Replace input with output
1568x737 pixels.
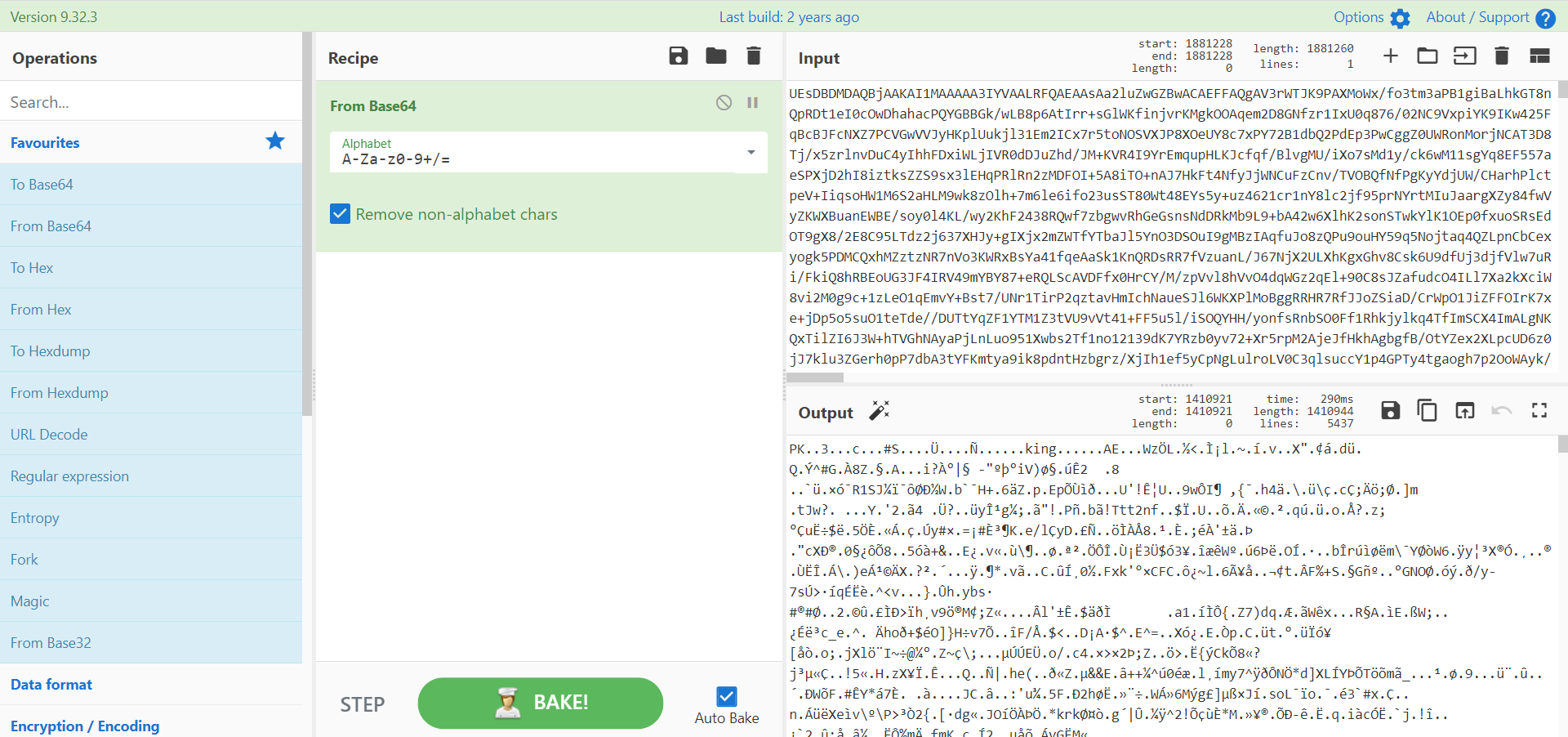point(1465,410)
